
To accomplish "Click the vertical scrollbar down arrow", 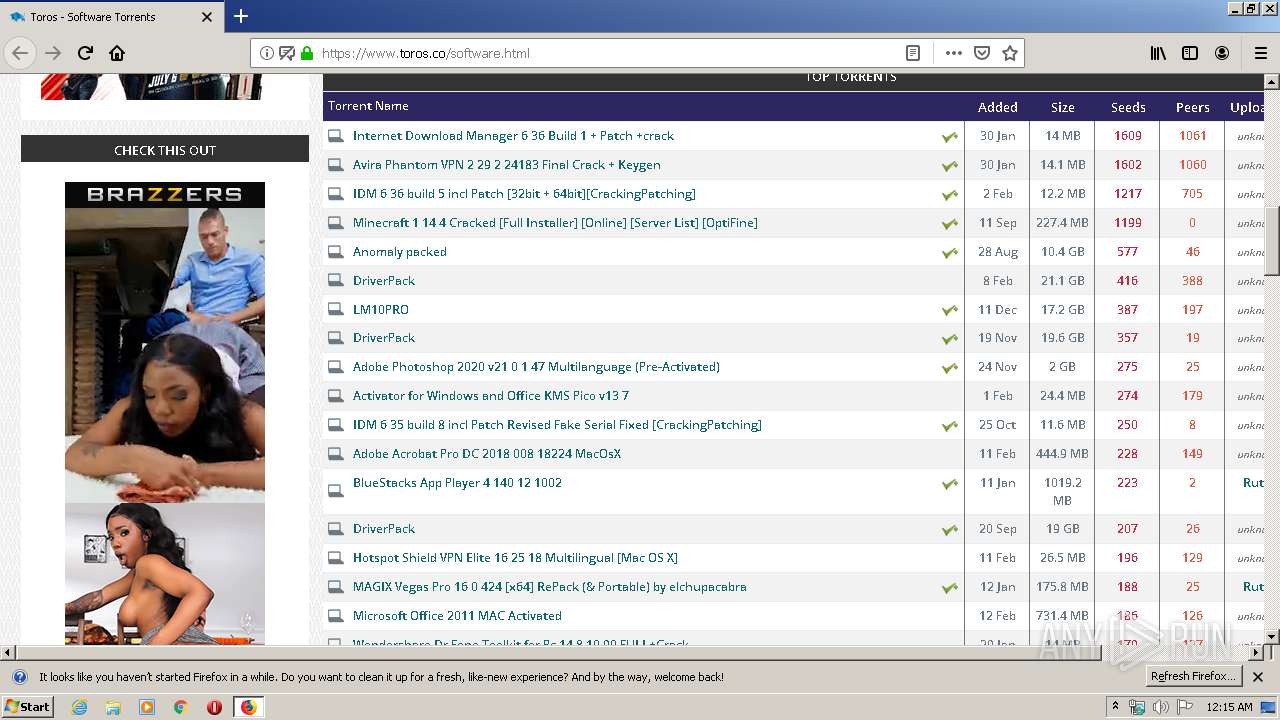I will click(x=1272, y=637).
